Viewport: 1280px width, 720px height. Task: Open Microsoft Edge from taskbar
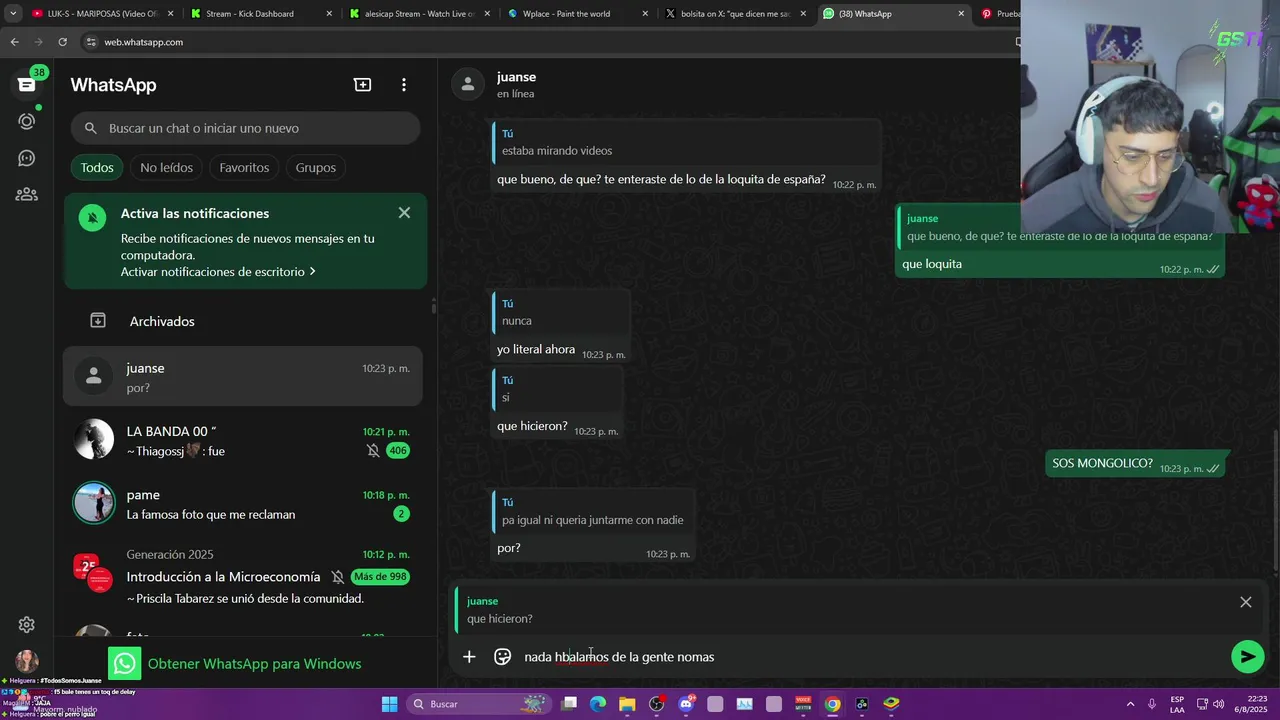598,704
